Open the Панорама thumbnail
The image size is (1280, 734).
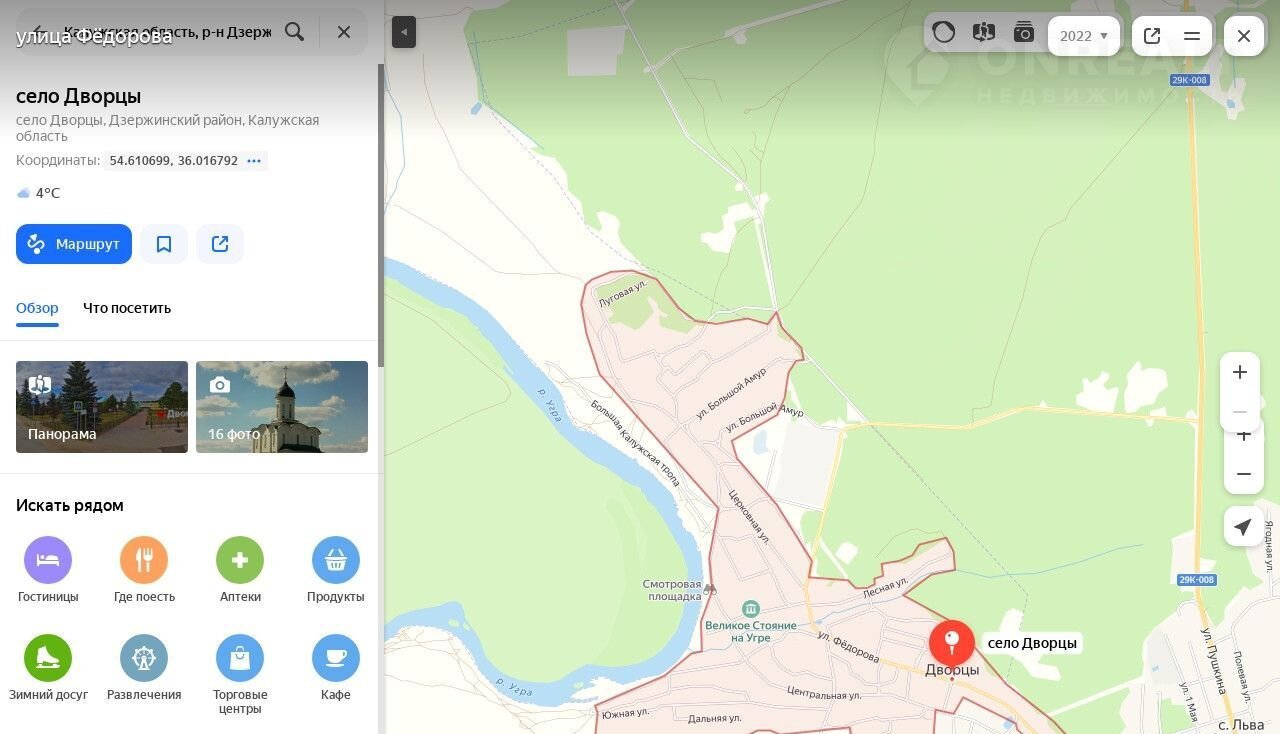(102, 407)
